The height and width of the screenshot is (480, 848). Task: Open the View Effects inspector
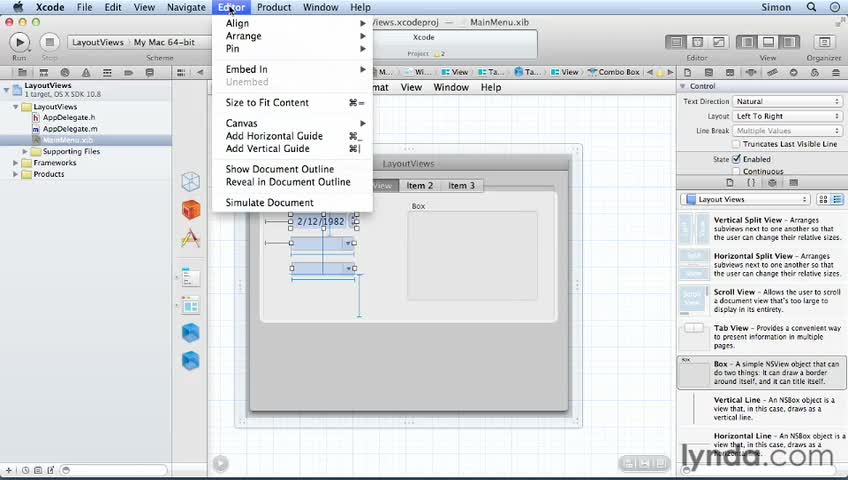[x=836, y=72]
